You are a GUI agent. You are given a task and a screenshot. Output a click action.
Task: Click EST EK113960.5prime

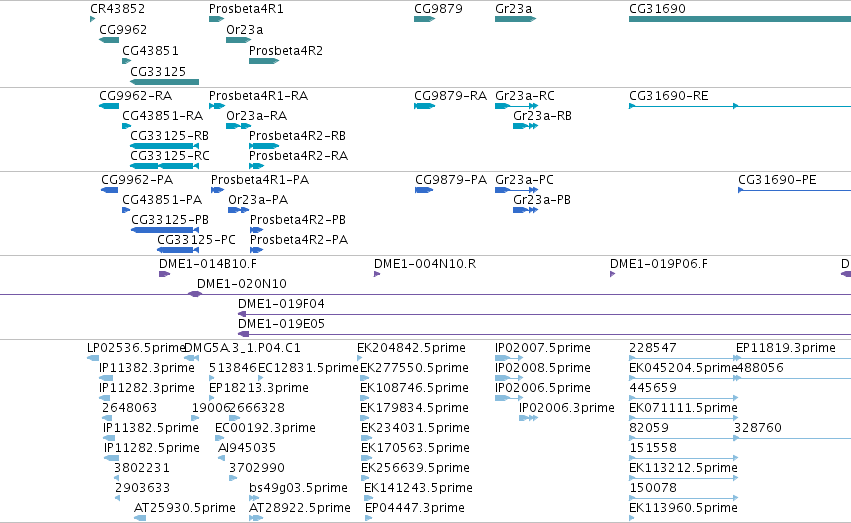coord(632,518)
